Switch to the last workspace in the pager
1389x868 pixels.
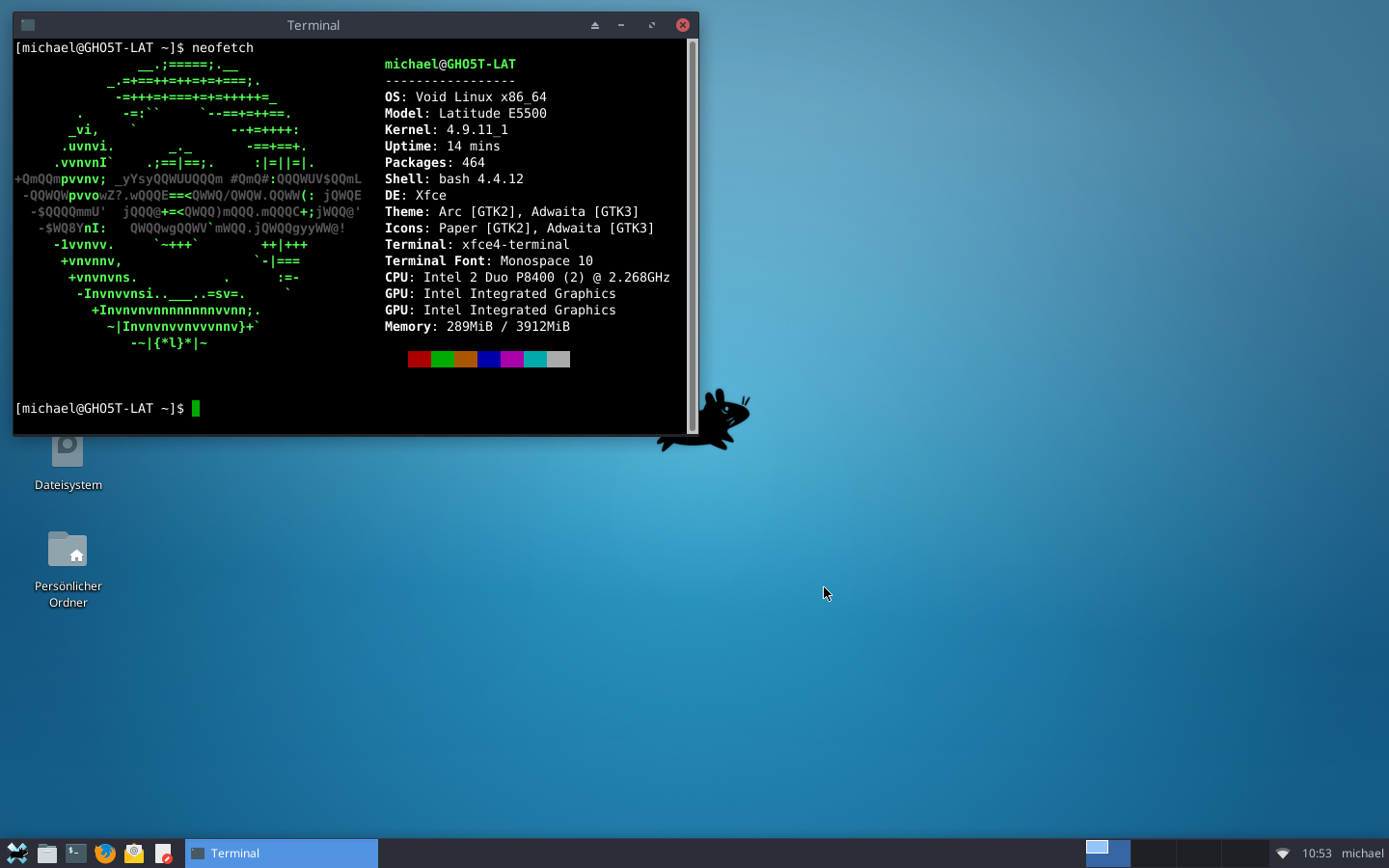pyautogui.click(x=1245, y=854)
